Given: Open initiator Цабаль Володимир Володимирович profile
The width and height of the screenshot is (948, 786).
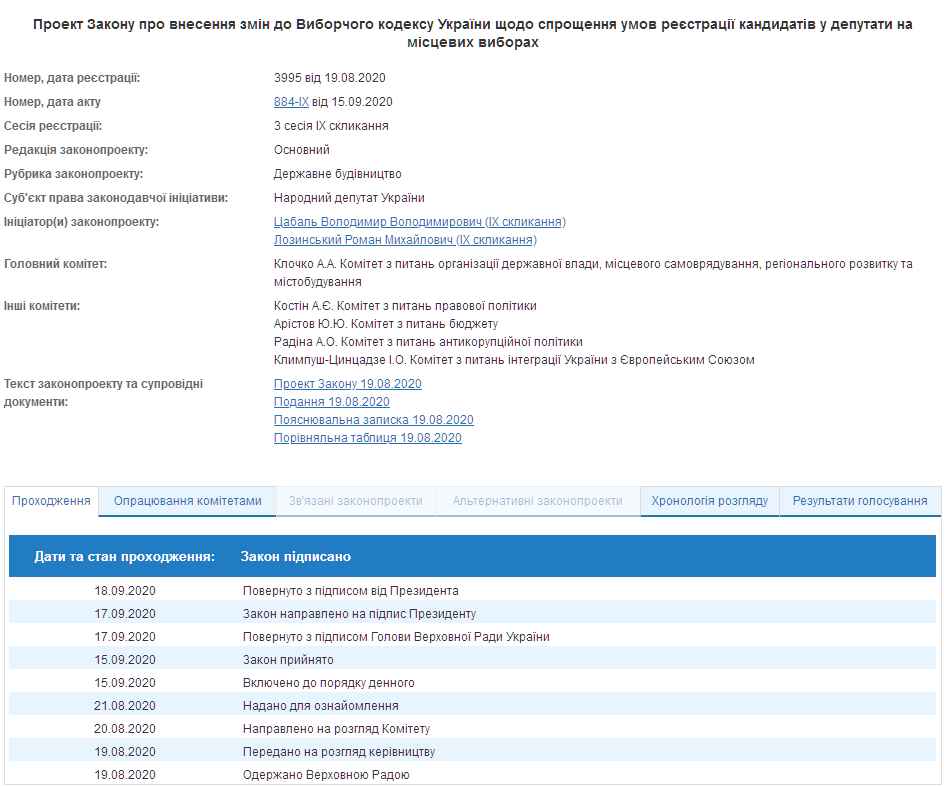Looking at the screenshot, I should pyautogui.click(x=419, y=222).
